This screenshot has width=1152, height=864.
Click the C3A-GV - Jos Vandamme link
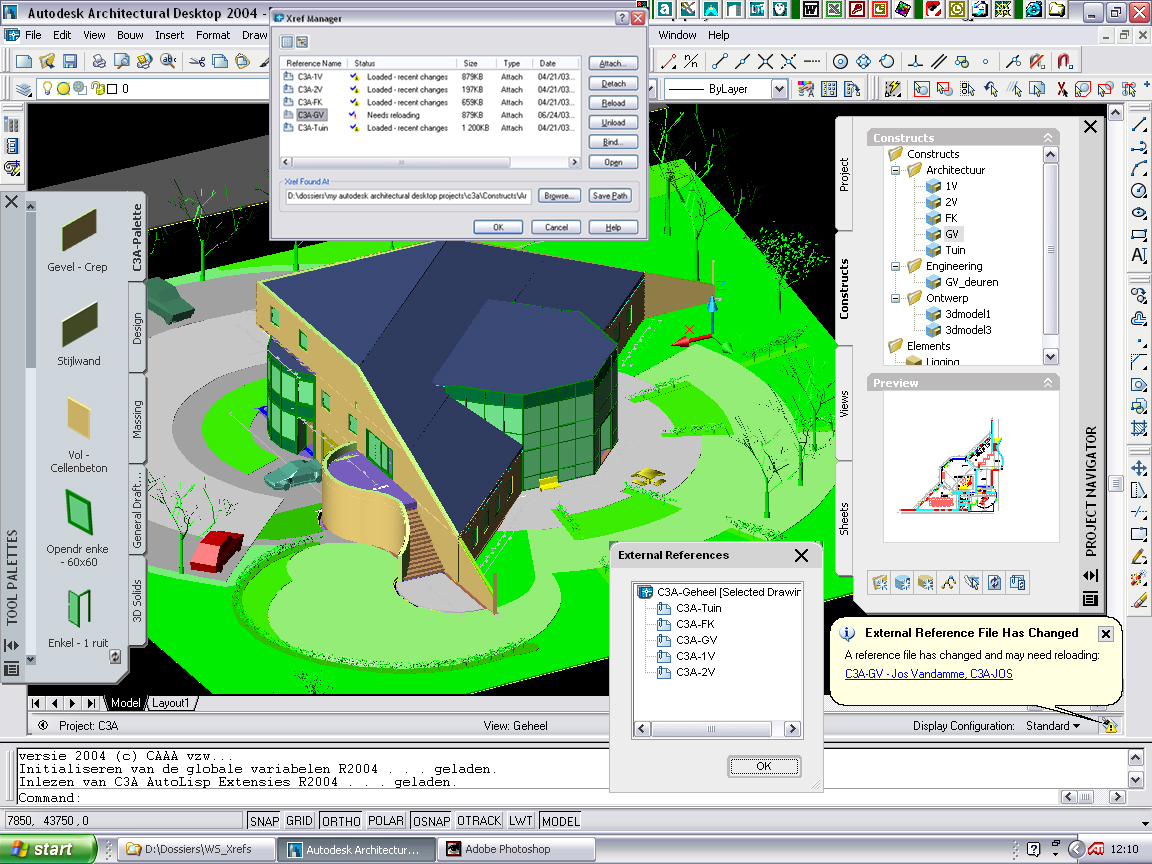pos(928,674)
